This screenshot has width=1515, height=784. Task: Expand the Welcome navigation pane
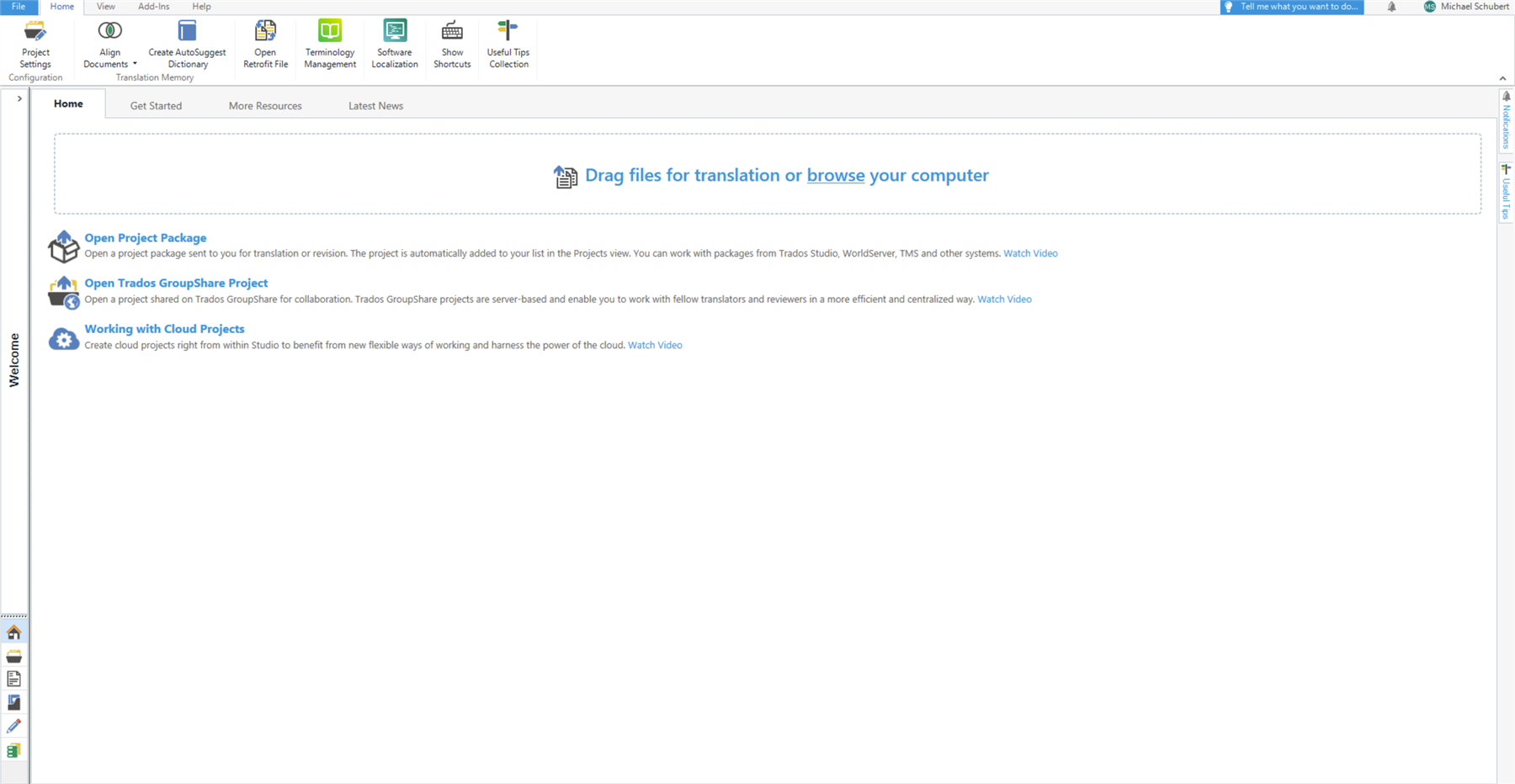[x=19, y=98]
